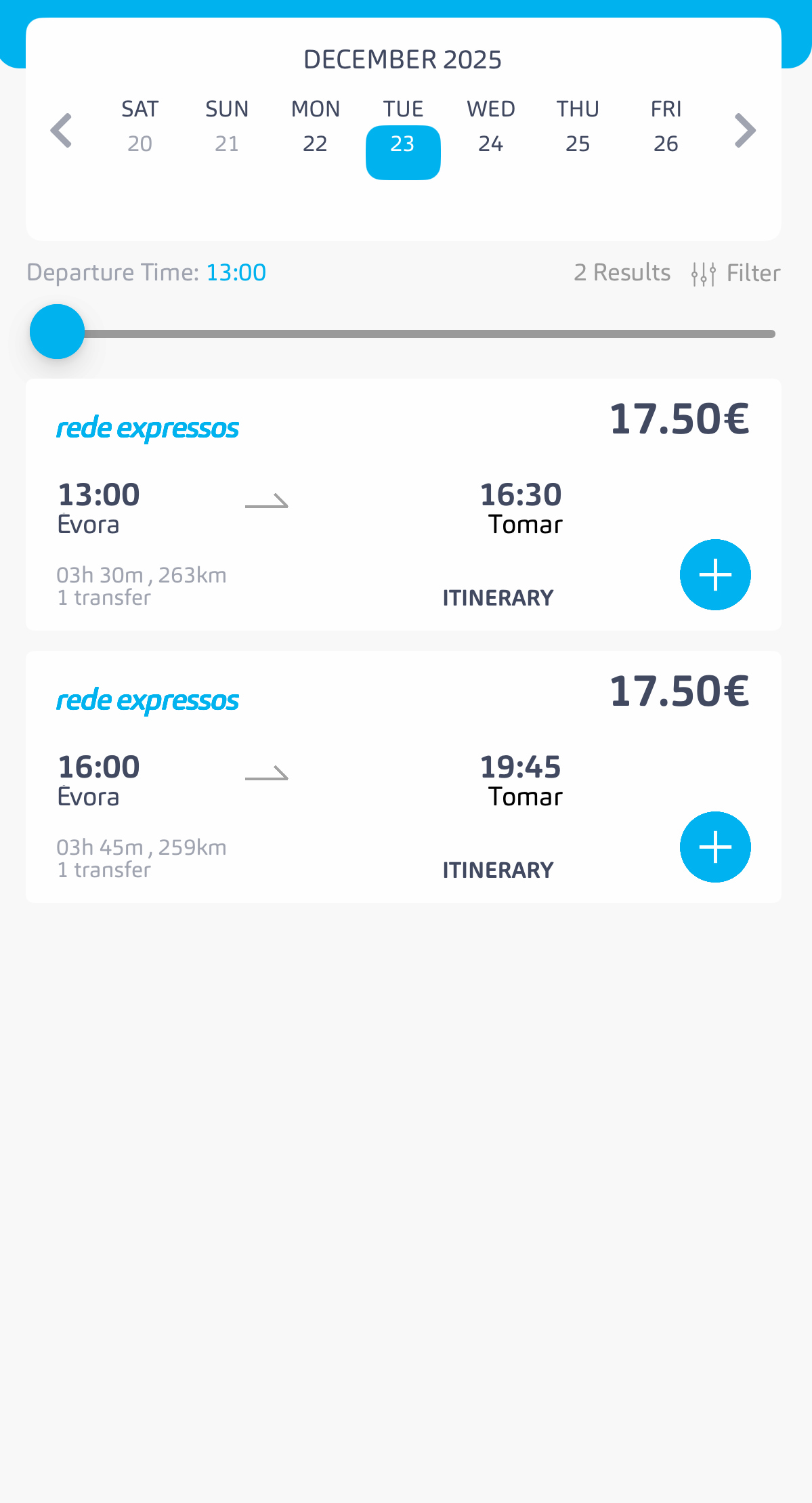Click the arrow icon in 13:00 trip
812x1503 pixels.
[267, 501]
